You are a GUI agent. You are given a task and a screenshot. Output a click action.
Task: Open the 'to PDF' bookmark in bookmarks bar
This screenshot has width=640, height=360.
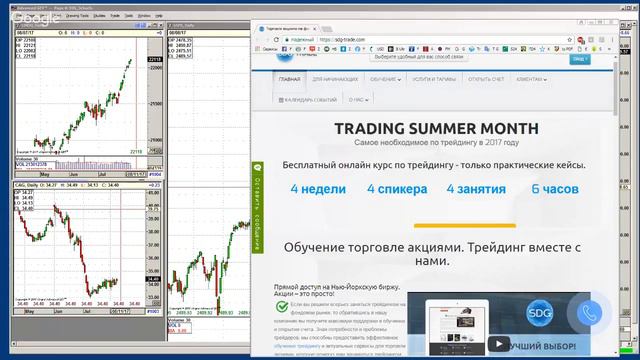(x=564, y=49)
